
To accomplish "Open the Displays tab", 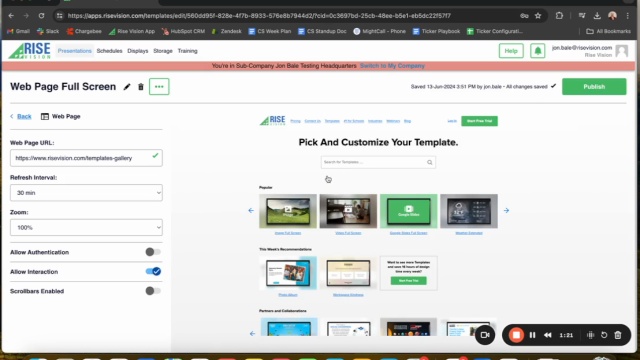I will pyautogui.click(x=138, y=51).
